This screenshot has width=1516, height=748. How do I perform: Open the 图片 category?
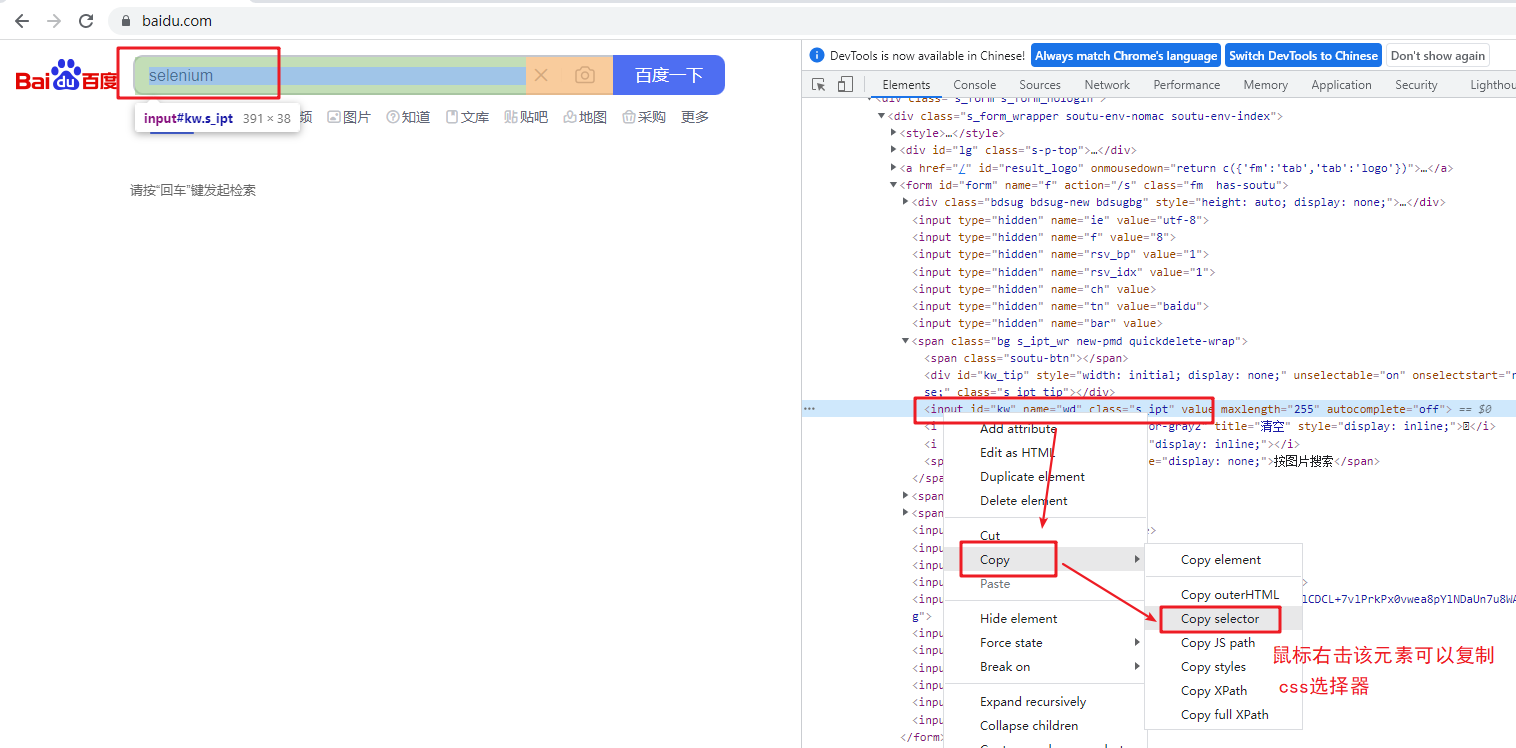click(x=349, y=117)
